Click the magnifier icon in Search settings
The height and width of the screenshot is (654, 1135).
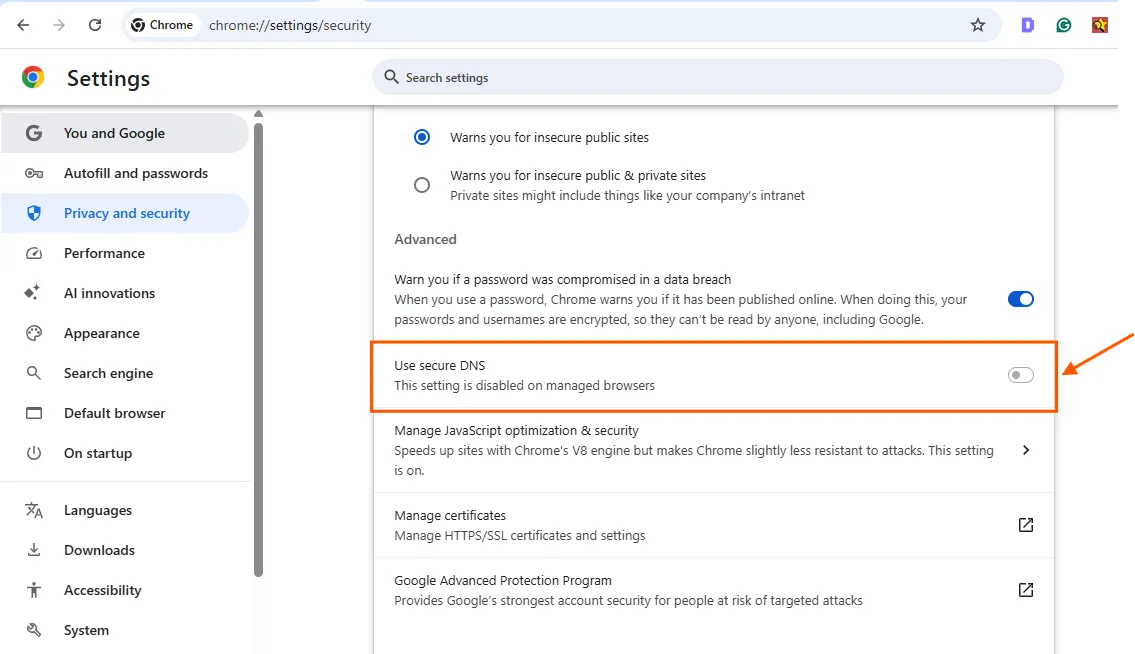tap(392, 77)
